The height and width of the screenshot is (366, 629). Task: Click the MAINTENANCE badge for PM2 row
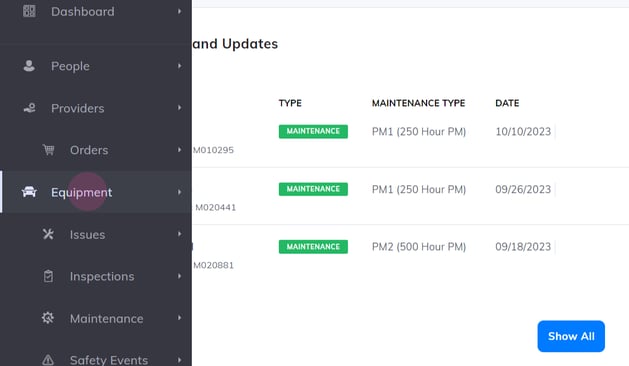[313, 247]
